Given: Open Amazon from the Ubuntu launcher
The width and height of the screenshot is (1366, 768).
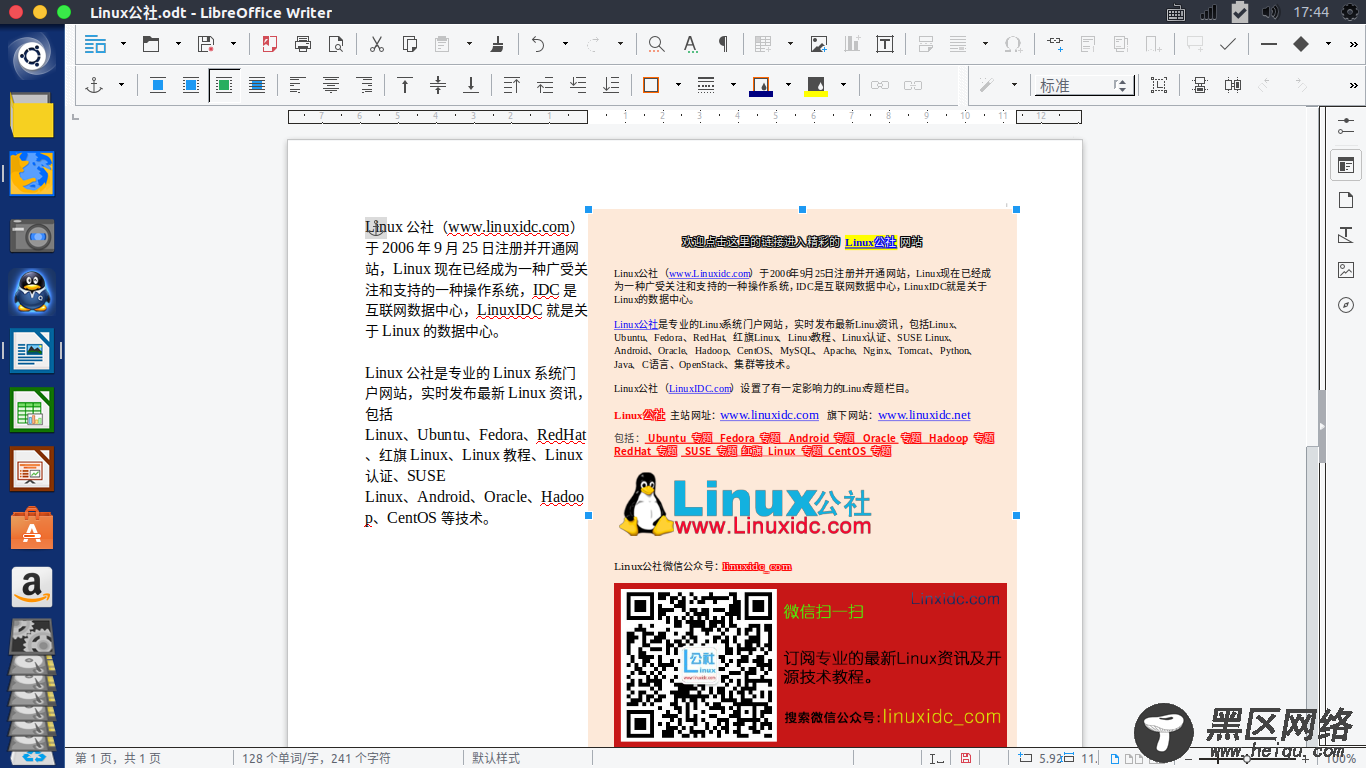Looking at the screenshot, I should point(32,586).
